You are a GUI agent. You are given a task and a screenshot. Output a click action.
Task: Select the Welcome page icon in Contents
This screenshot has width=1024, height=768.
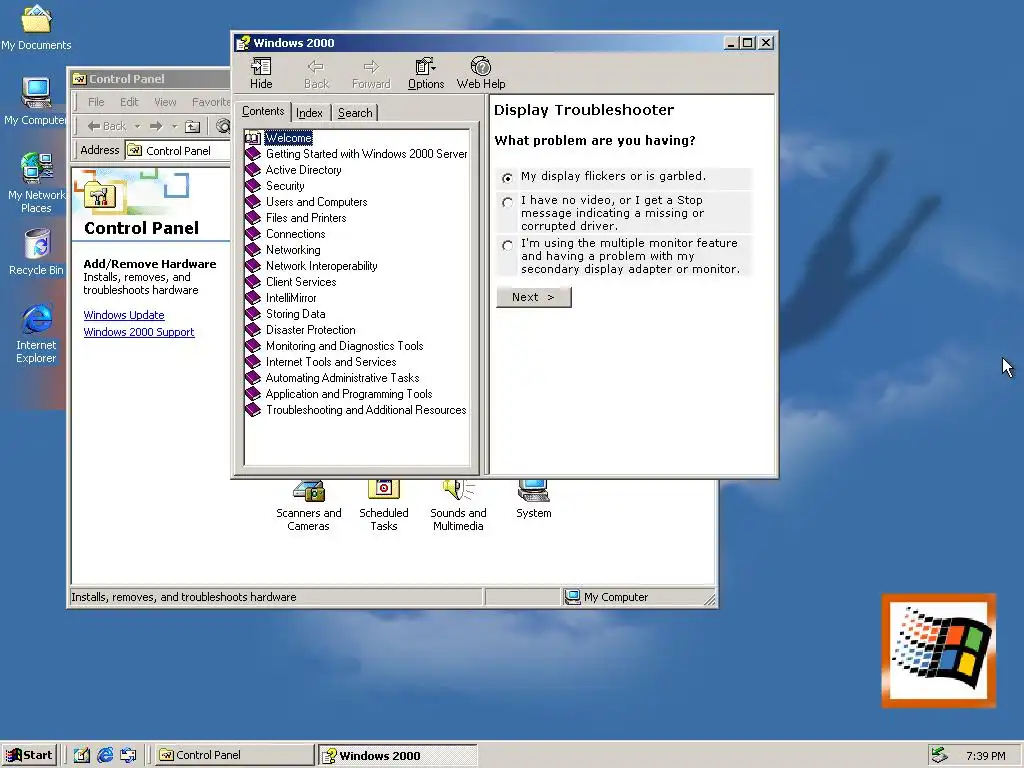[253, 138]
